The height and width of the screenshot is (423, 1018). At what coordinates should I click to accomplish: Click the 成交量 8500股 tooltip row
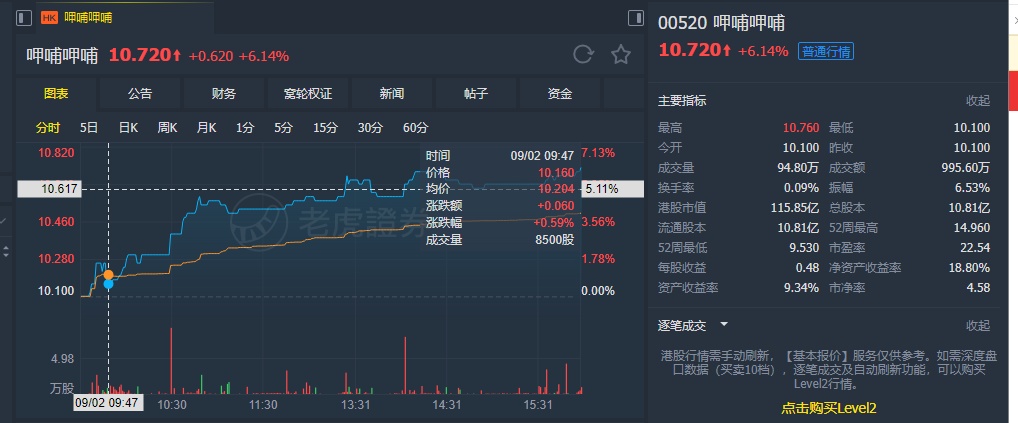coord(500,241)
